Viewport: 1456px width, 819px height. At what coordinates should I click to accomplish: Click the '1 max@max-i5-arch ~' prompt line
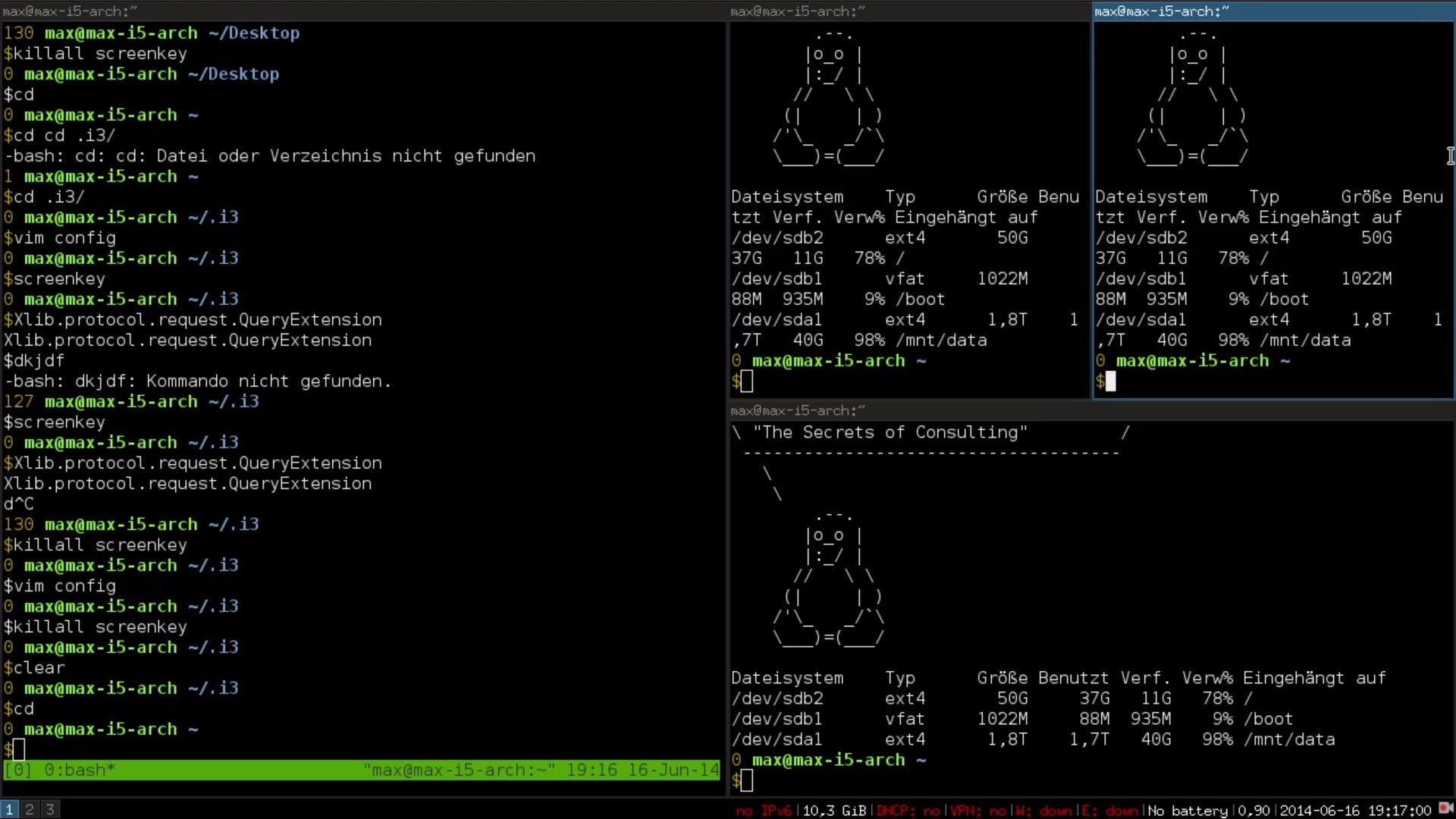coord(101,177)
